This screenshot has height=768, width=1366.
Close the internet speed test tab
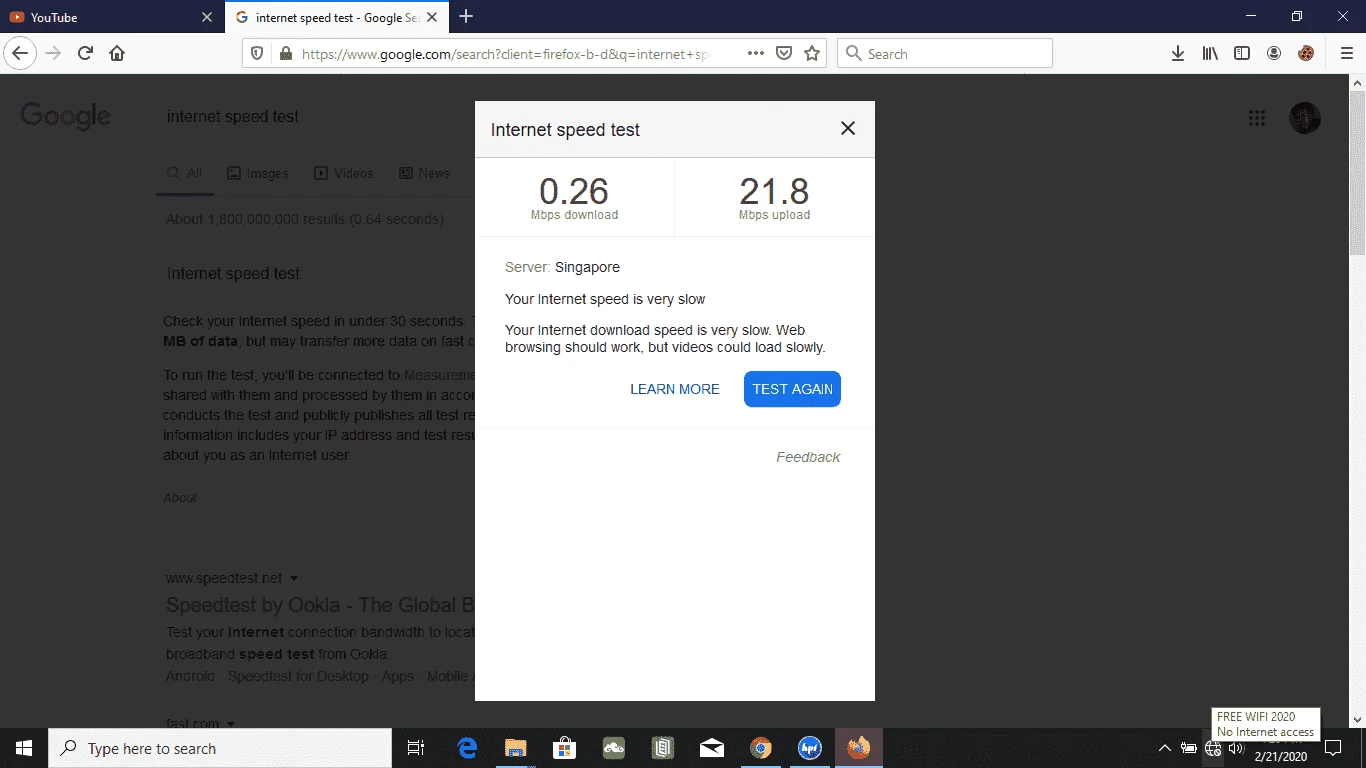(x=434, y=17)
